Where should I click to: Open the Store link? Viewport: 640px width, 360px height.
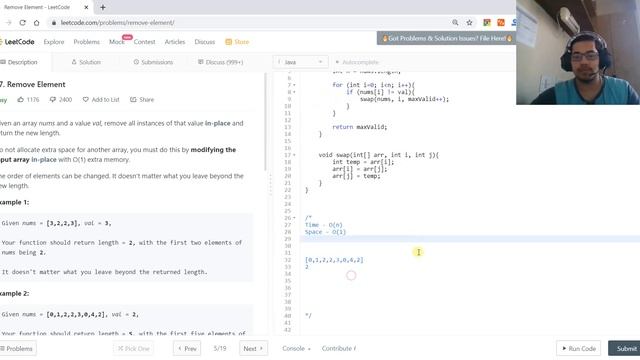[237, 42]
